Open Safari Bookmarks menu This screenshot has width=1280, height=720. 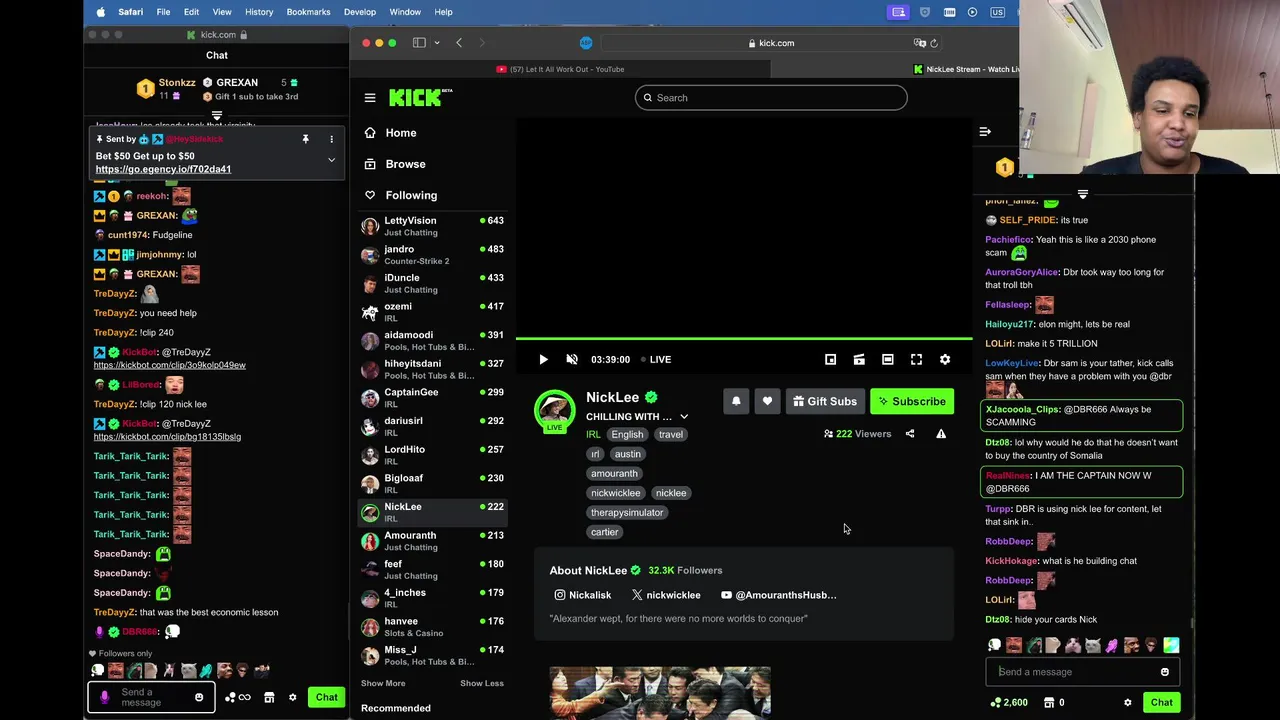point(308,12)
